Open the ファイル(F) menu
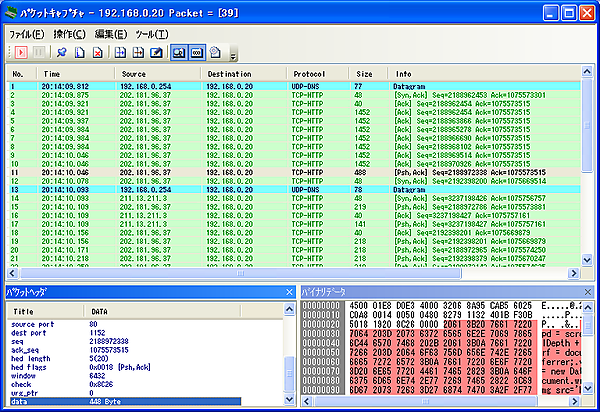The image size is (600, 412). [27, 33]
